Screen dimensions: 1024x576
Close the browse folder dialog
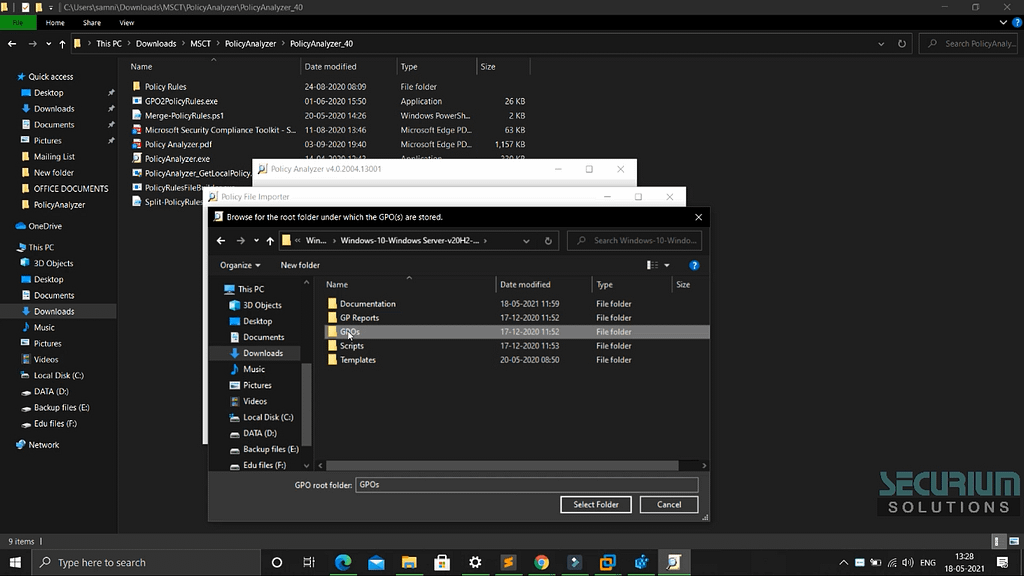(698, 217)
